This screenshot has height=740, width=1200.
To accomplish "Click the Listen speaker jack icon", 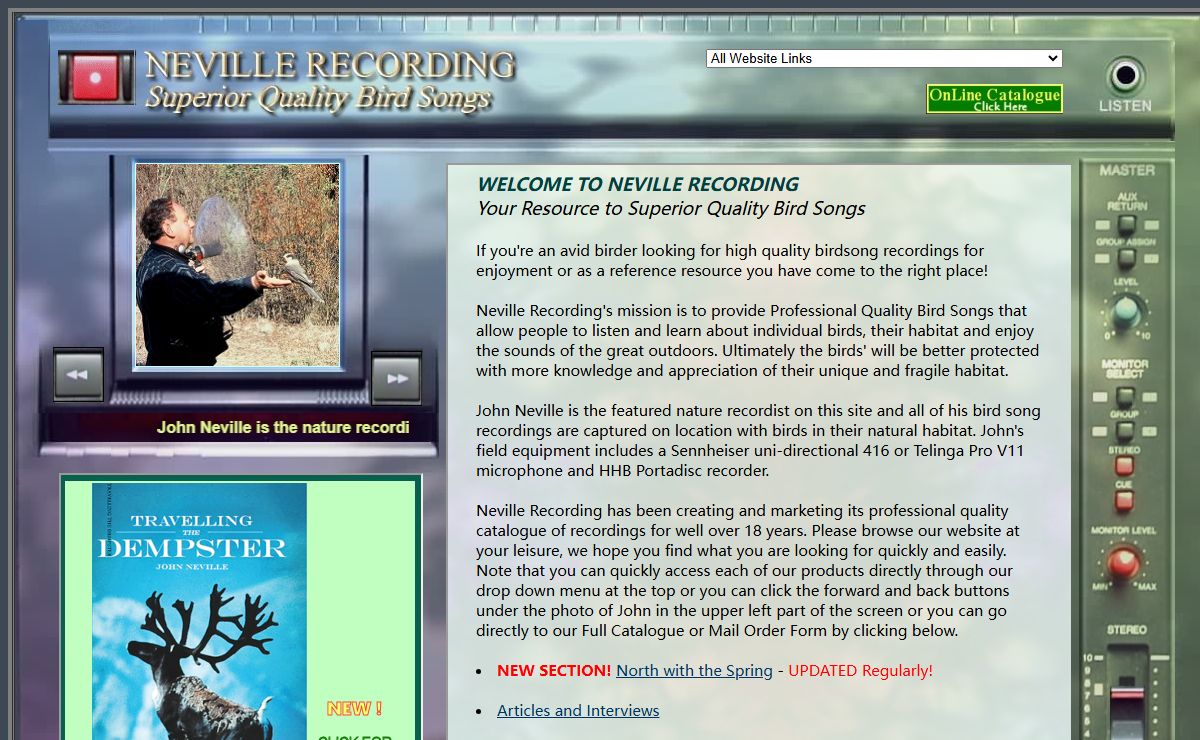I will (1125, 75).
